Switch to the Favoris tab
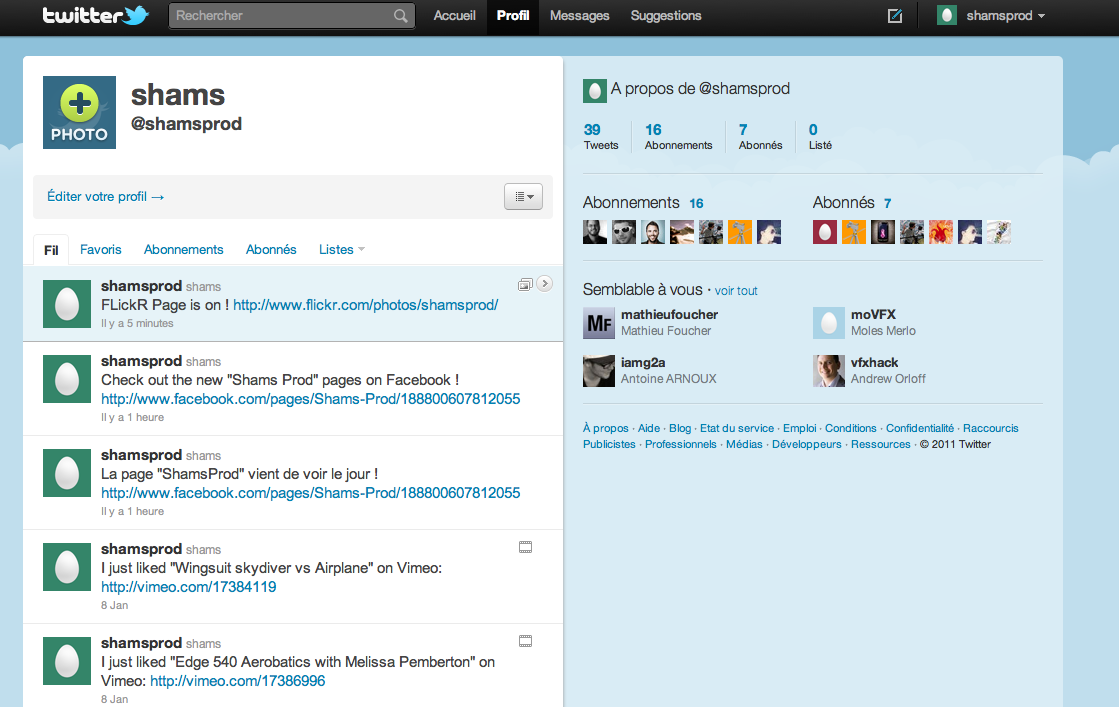The width and height of the screenshot is (1119, 707). (101, 249)
